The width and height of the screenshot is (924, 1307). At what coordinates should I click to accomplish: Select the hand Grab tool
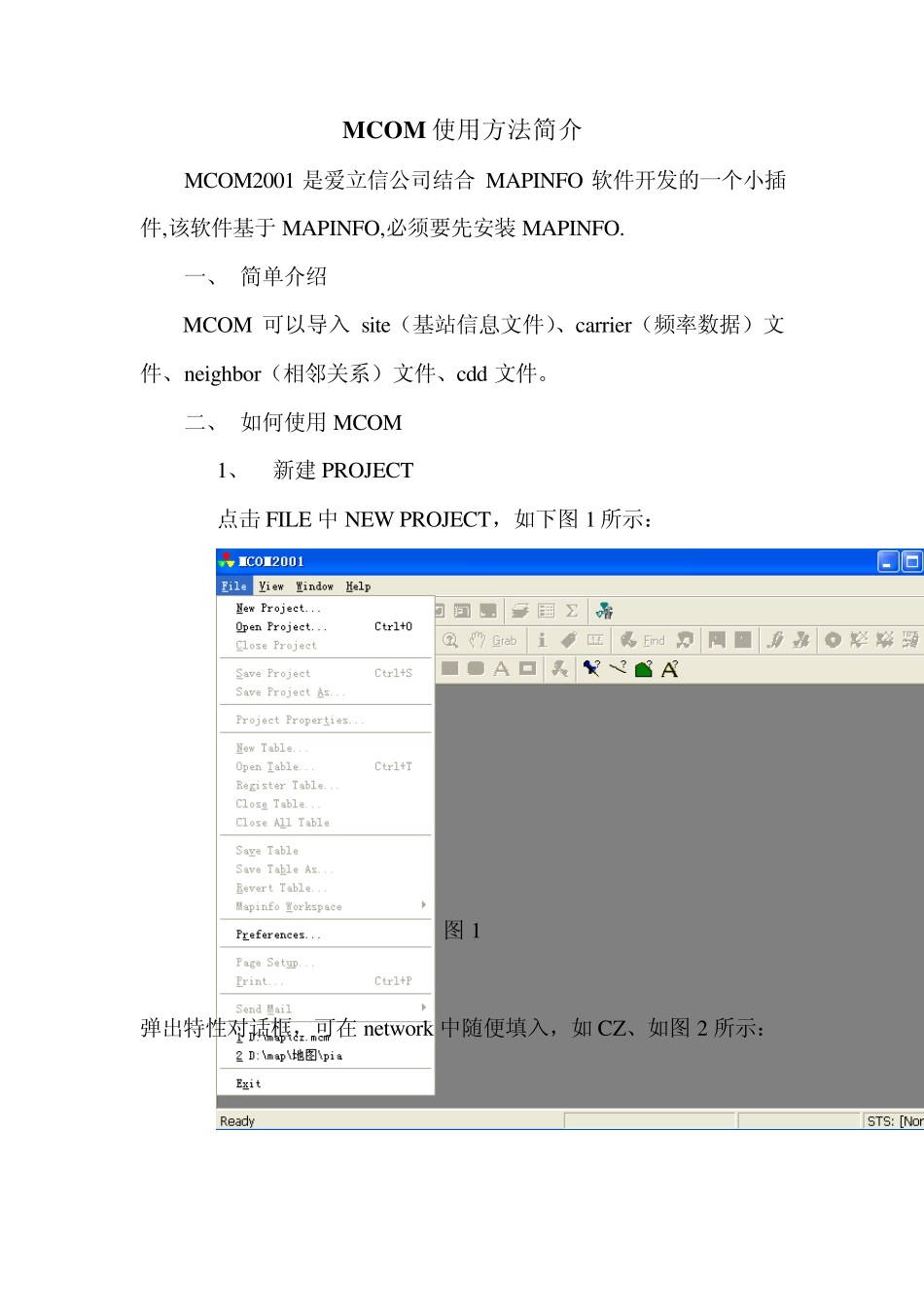click(493, 640)
